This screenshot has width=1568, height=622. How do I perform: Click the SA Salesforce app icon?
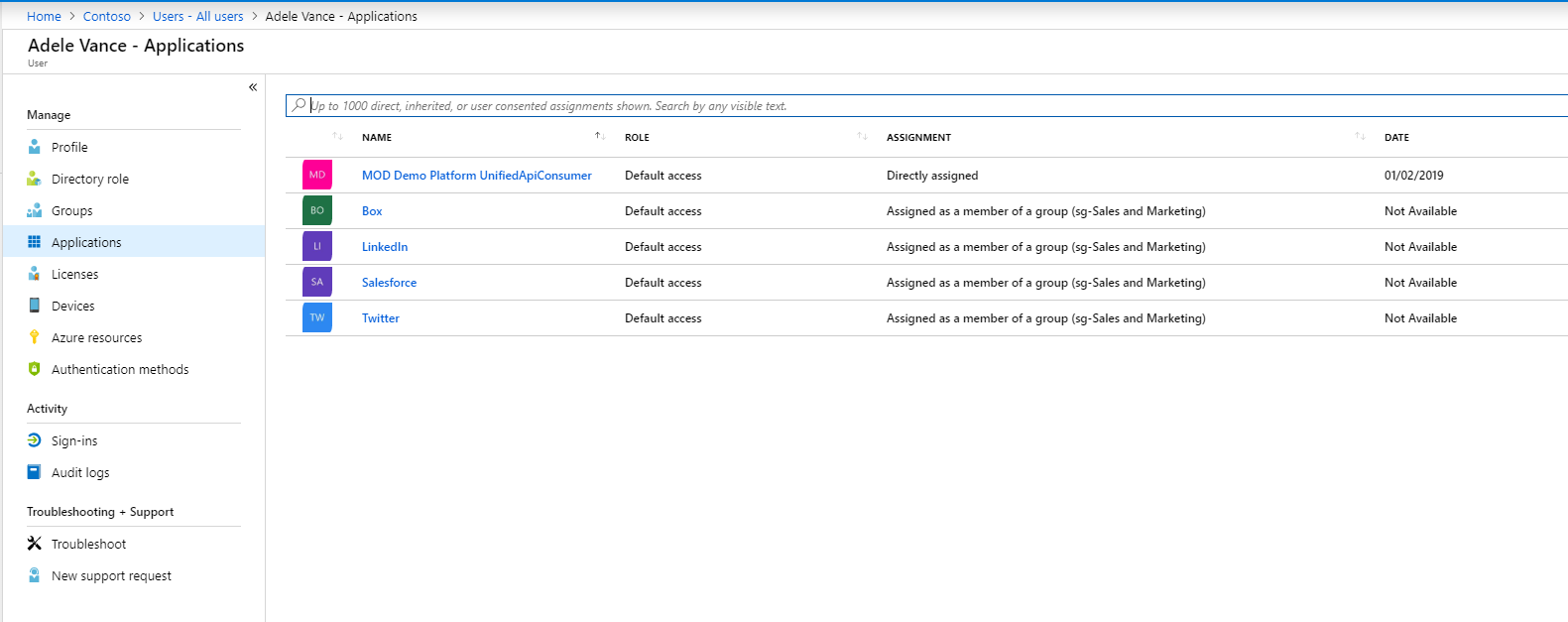click(x=317, y=282)
